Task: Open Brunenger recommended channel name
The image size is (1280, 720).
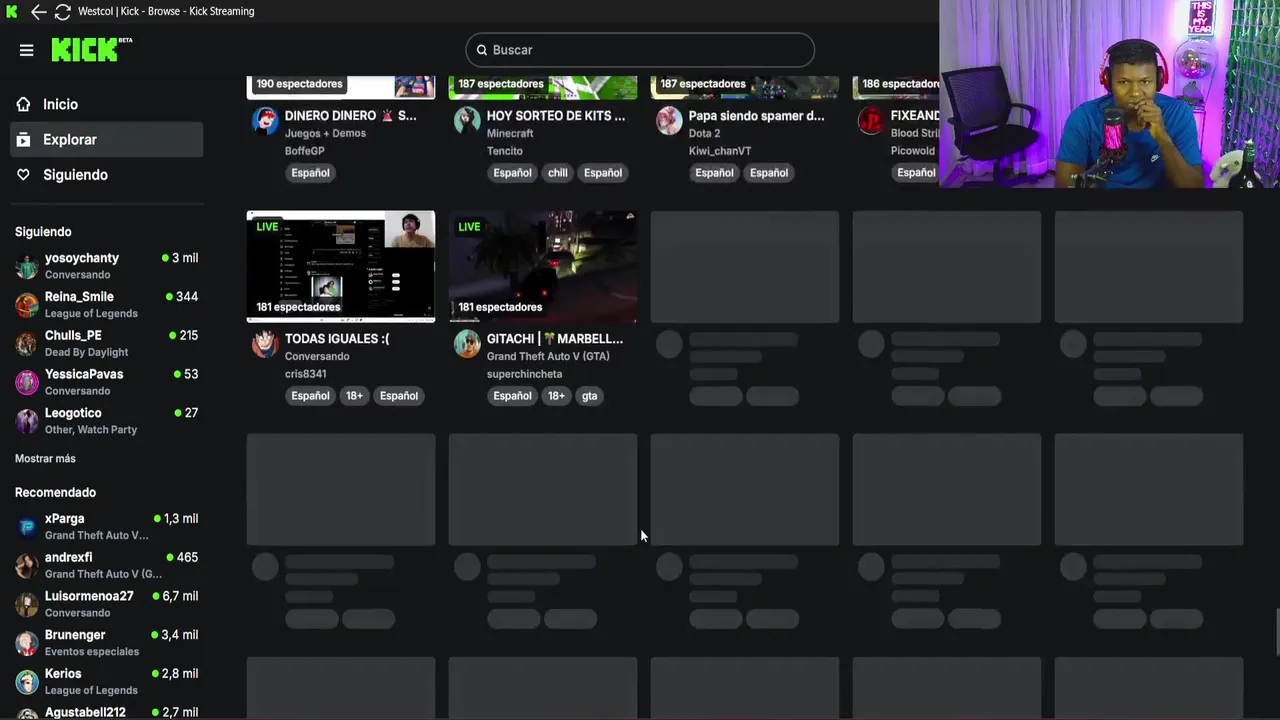Action: 75,635
